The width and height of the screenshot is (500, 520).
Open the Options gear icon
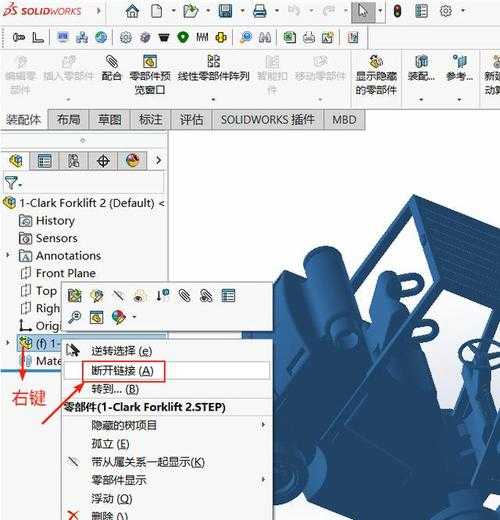tap(446, 11)
